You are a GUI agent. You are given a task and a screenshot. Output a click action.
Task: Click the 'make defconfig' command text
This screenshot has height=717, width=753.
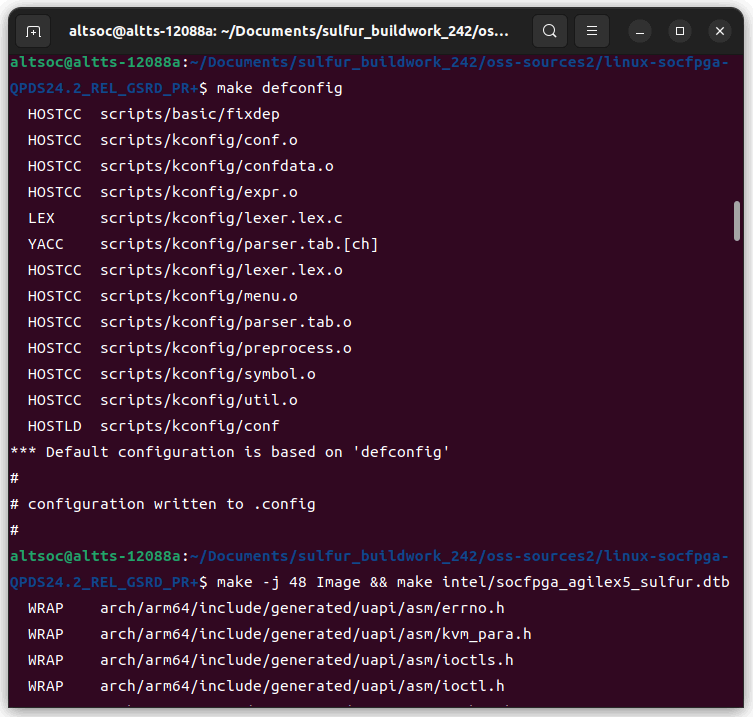[279, 88]
